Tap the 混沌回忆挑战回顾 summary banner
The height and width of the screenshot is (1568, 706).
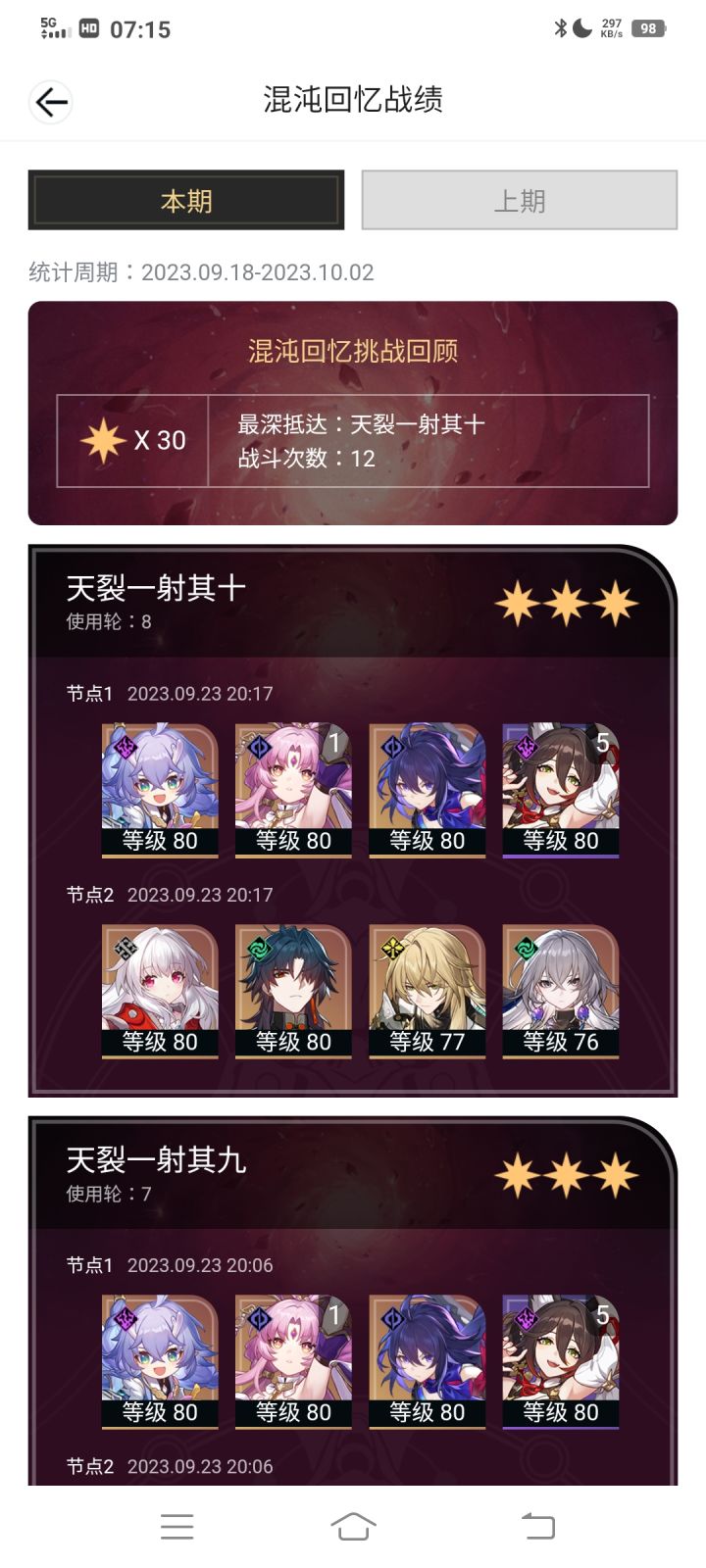pyautogui.click(x=352, y=413)
